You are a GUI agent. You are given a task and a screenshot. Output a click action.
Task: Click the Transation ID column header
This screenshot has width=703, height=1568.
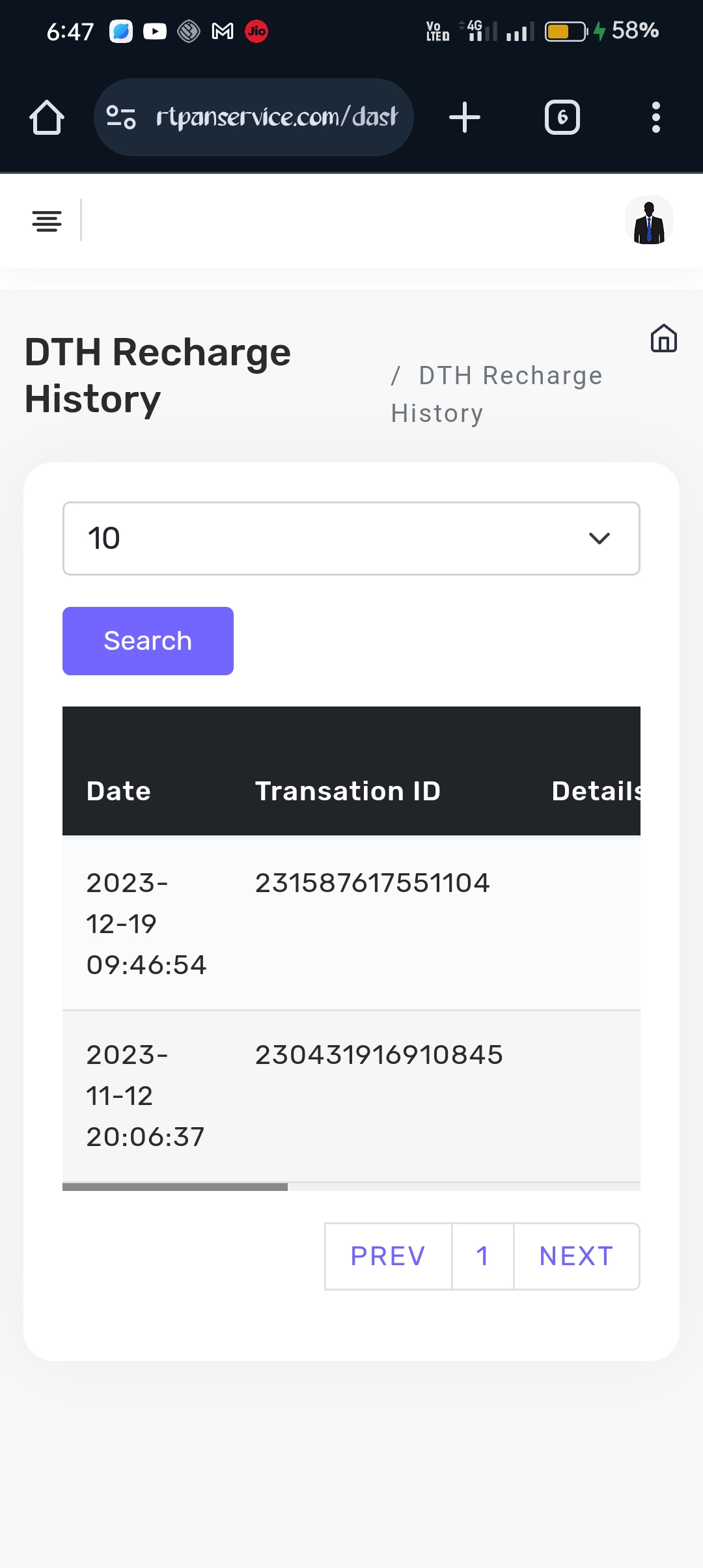pos(348,791)
